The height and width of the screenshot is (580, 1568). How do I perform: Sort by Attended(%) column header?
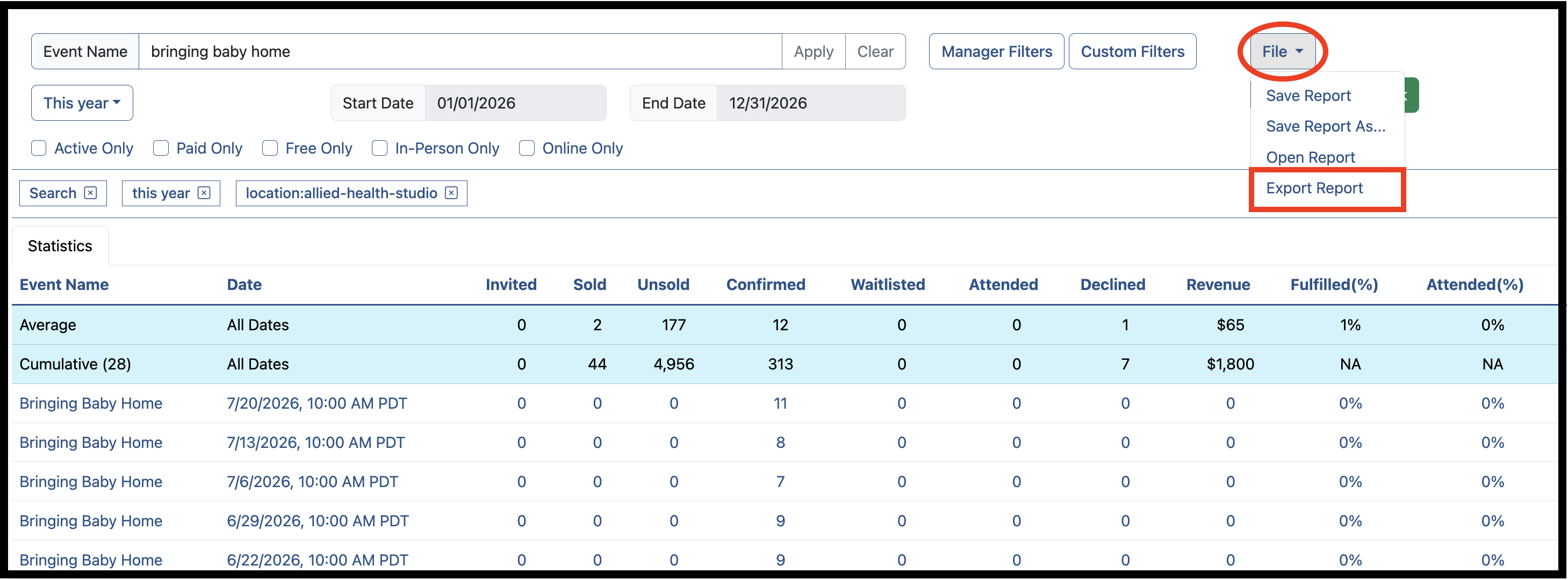coord(1475,284)
